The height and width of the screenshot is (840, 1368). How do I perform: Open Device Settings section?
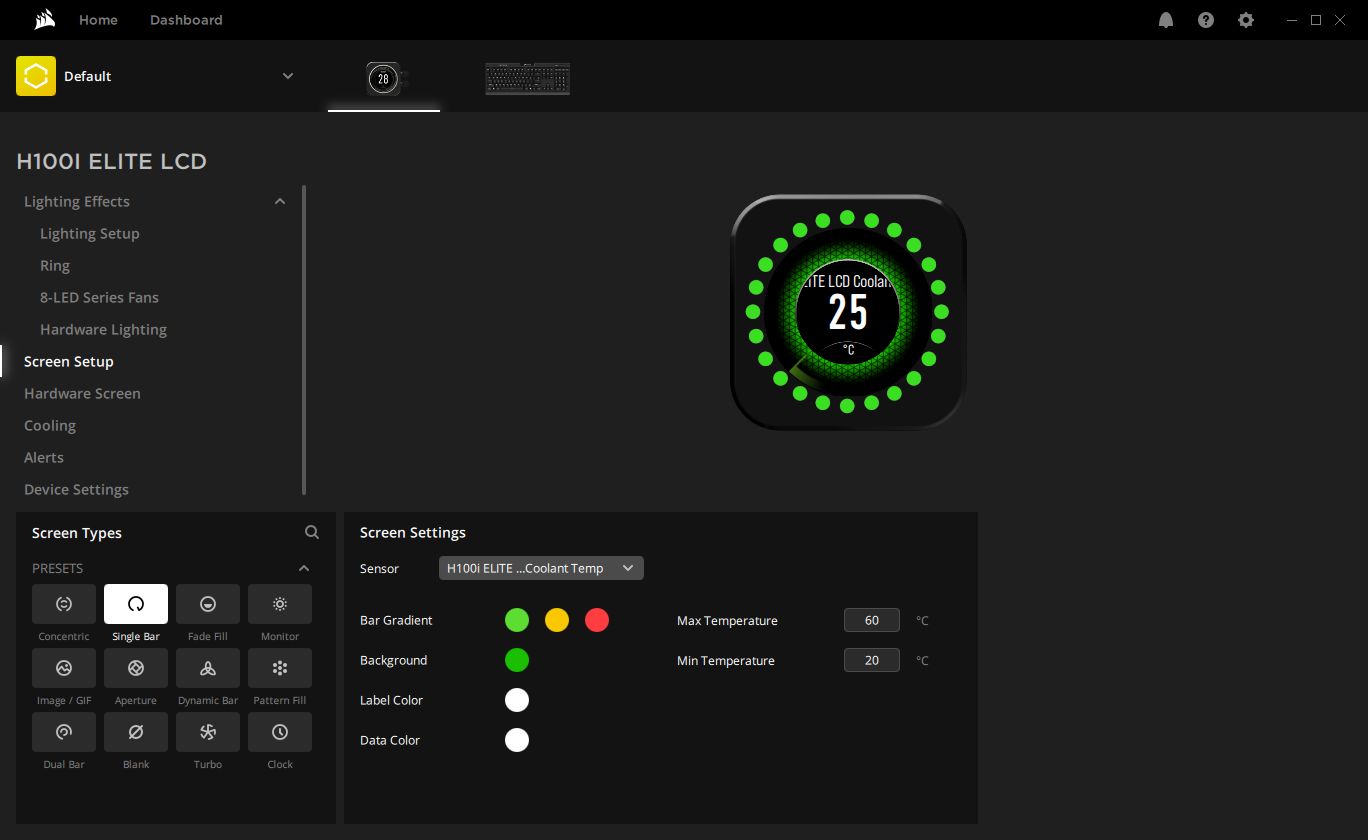(76, 489)
